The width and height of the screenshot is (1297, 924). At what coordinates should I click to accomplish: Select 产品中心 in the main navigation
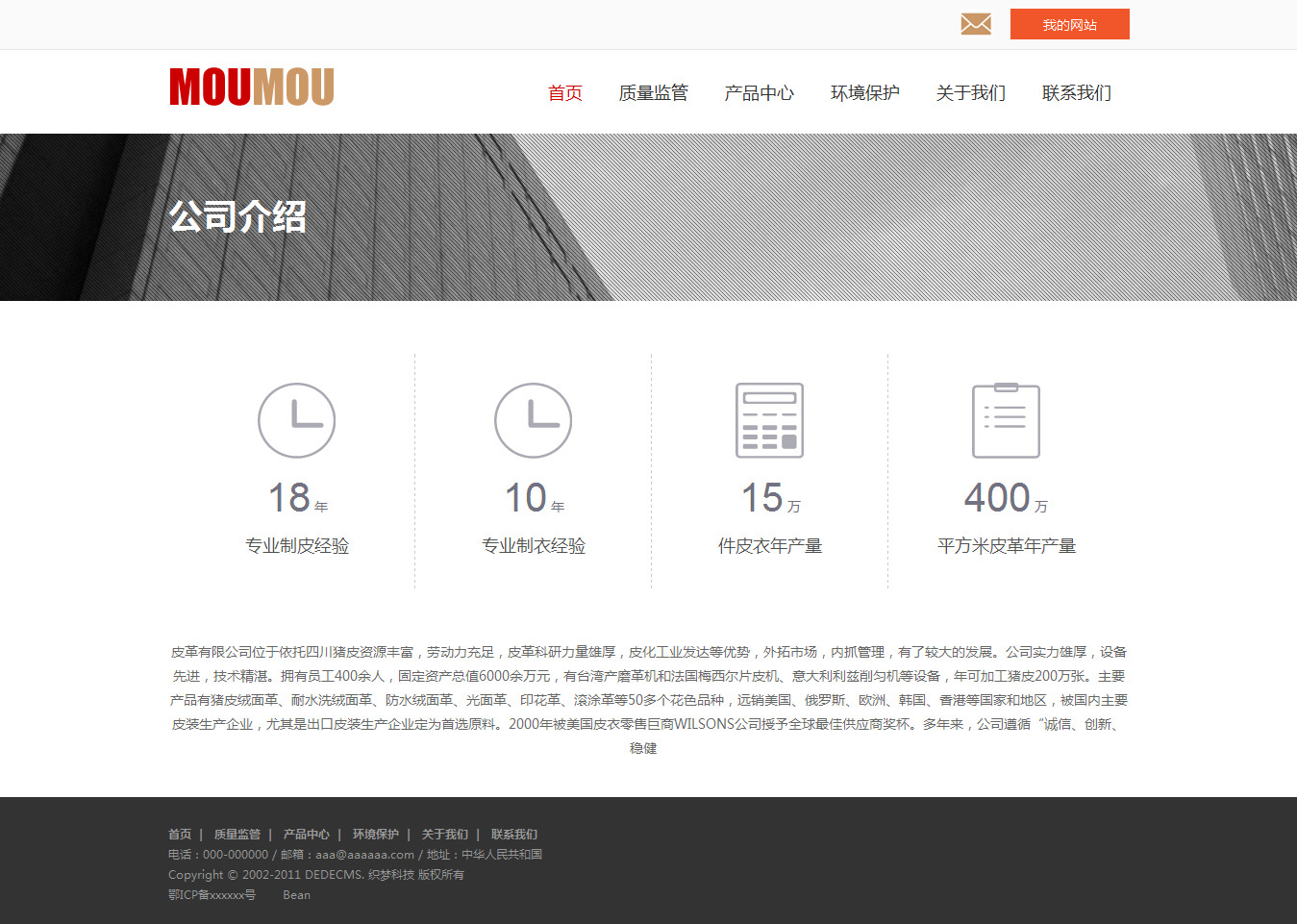759,93
